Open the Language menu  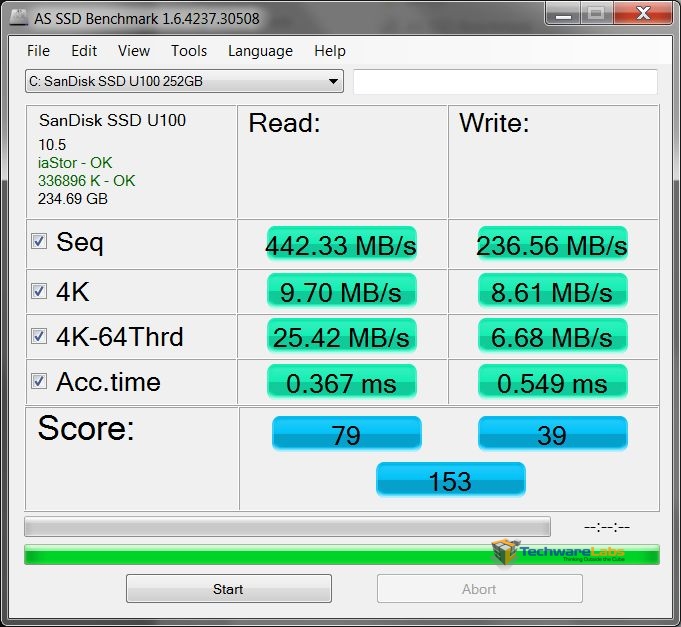point(260,51)
